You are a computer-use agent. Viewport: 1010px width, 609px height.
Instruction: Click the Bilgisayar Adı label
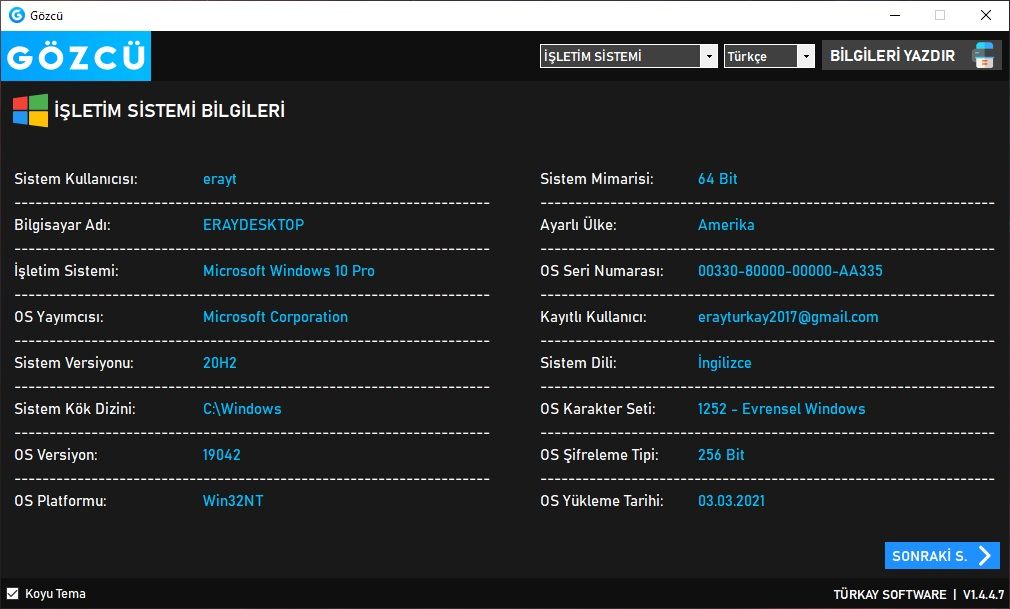pyautogui.click(x=62, y=225)
